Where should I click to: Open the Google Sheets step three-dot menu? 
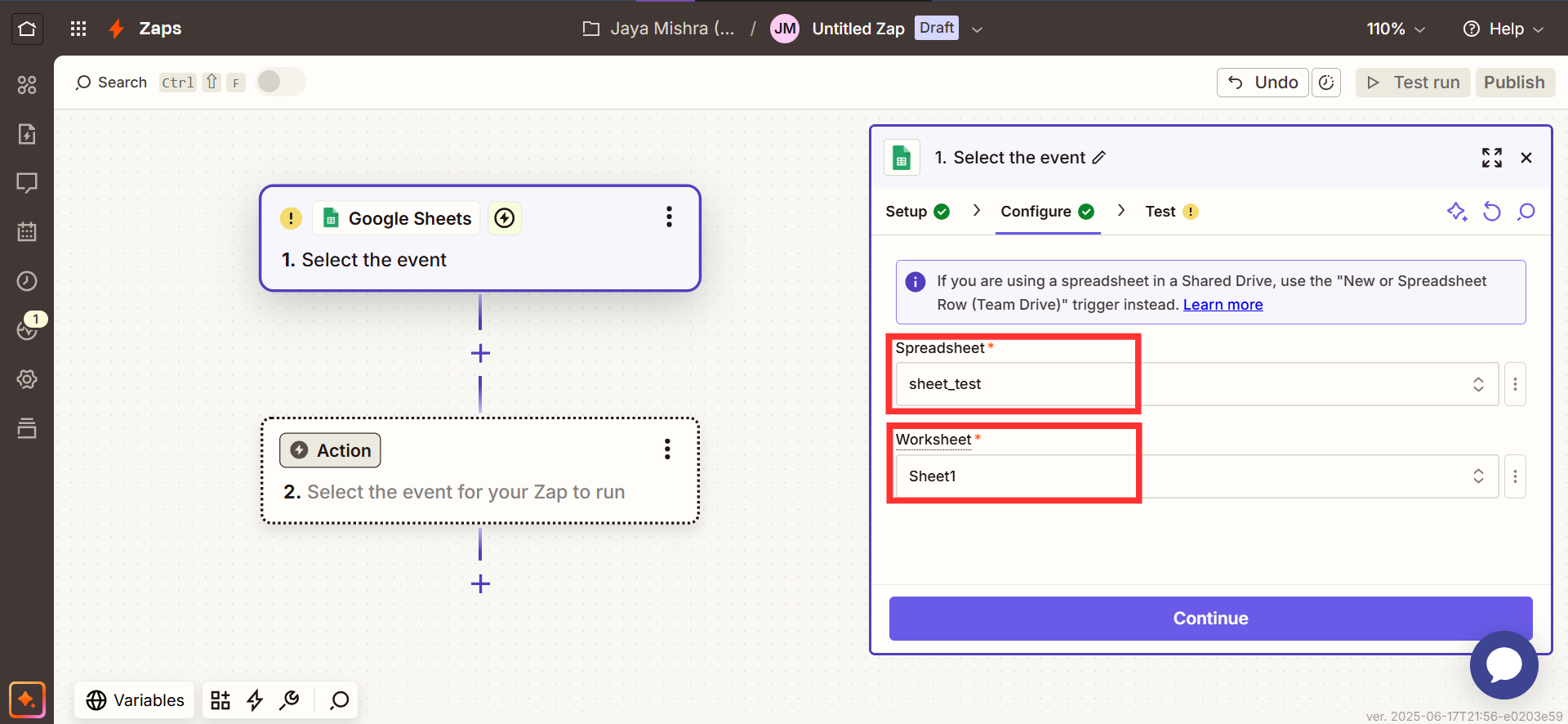(669, 217)
